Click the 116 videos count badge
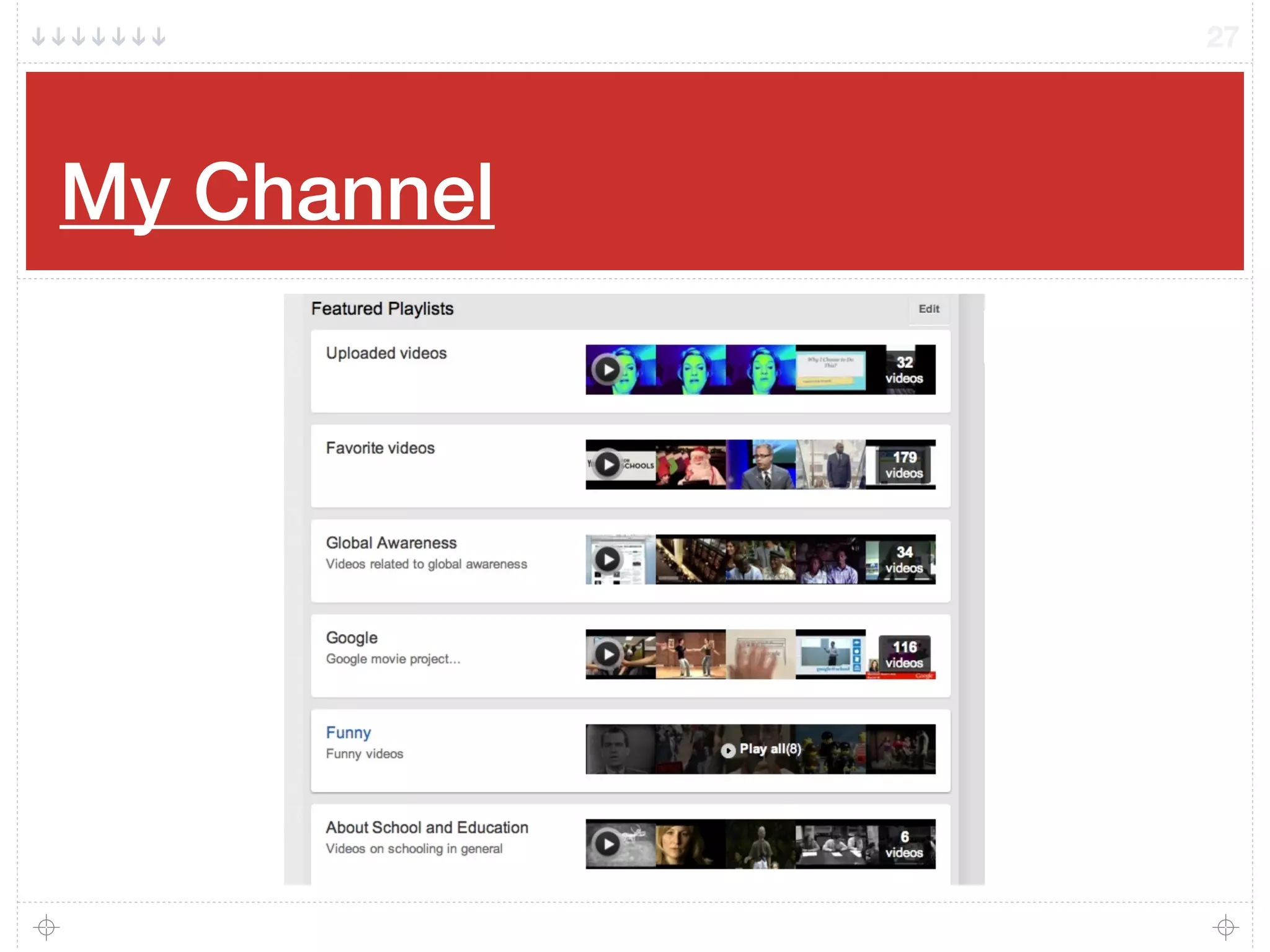 [904, 654]
